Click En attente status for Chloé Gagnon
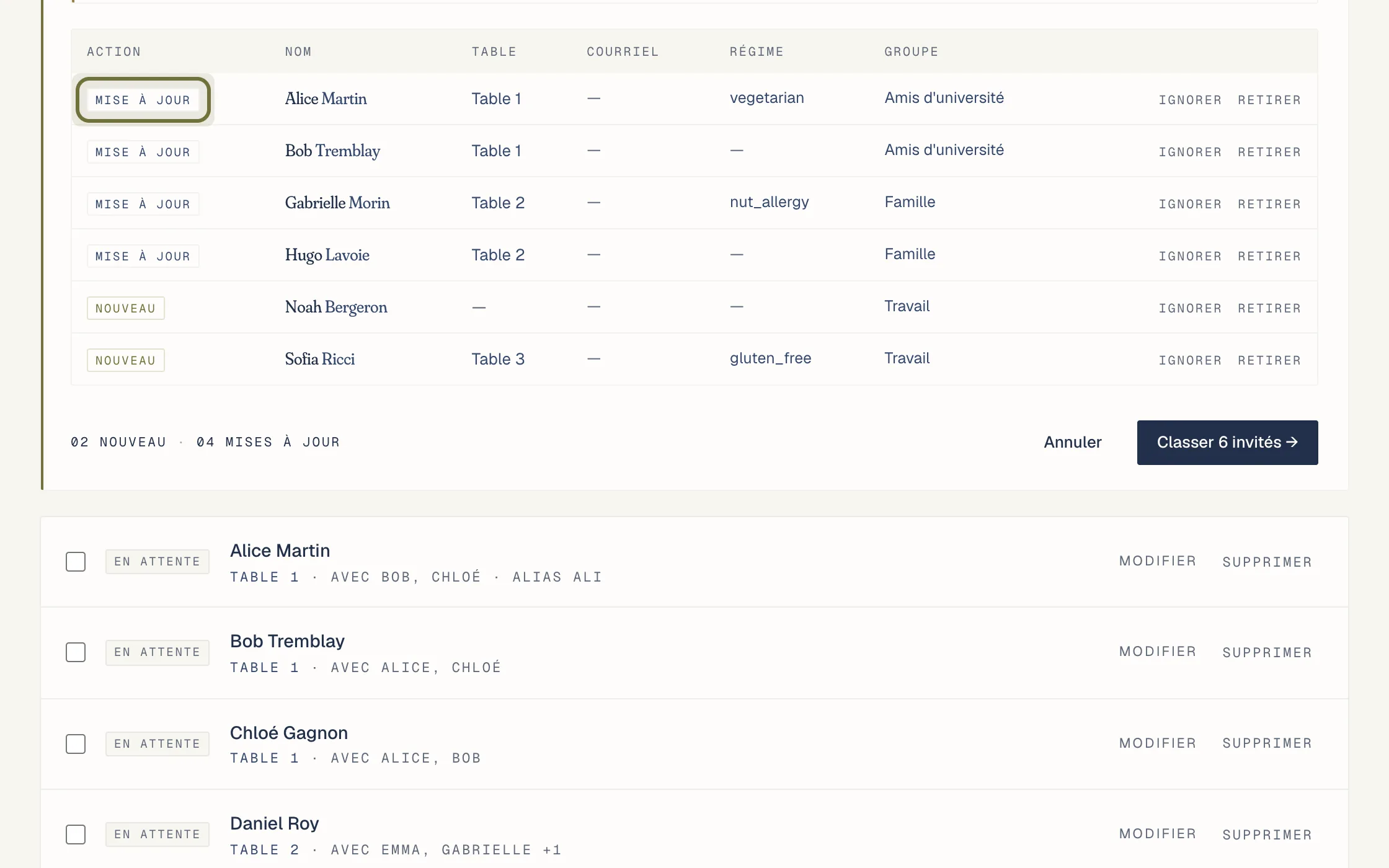The width and height of the screenshot is (1389, 868). (x=158, y=744)
